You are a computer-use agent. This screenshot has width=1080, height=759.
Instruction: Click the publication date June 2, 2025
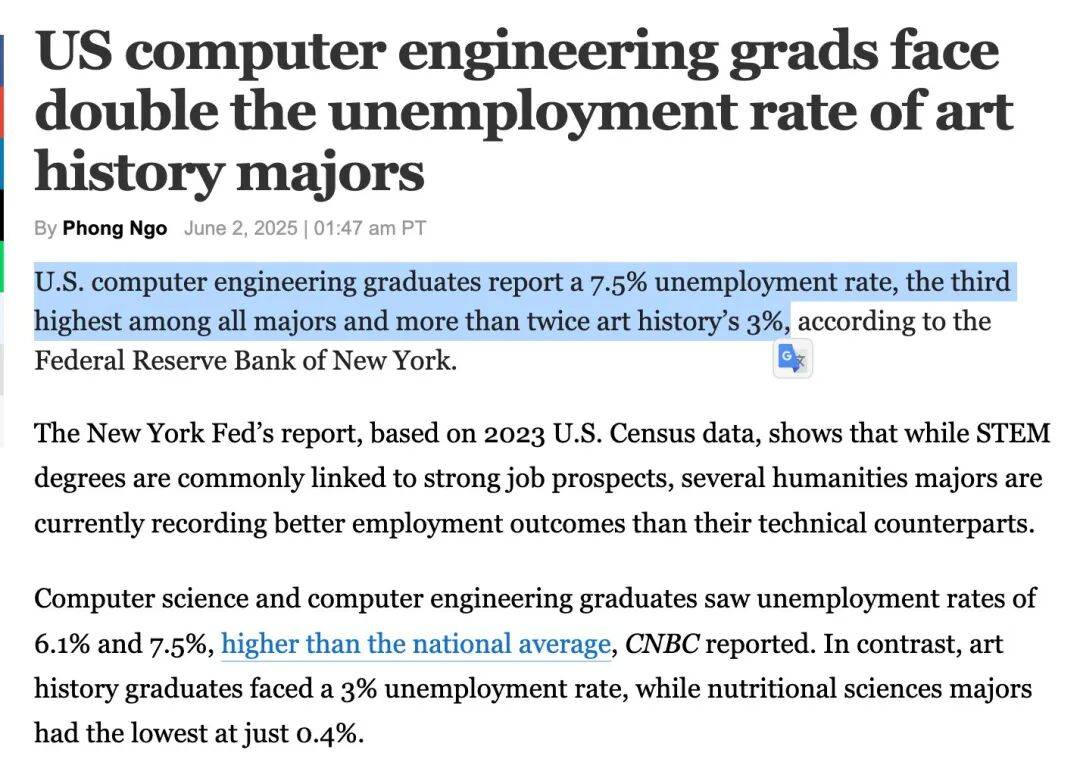(x=240, y=228)
